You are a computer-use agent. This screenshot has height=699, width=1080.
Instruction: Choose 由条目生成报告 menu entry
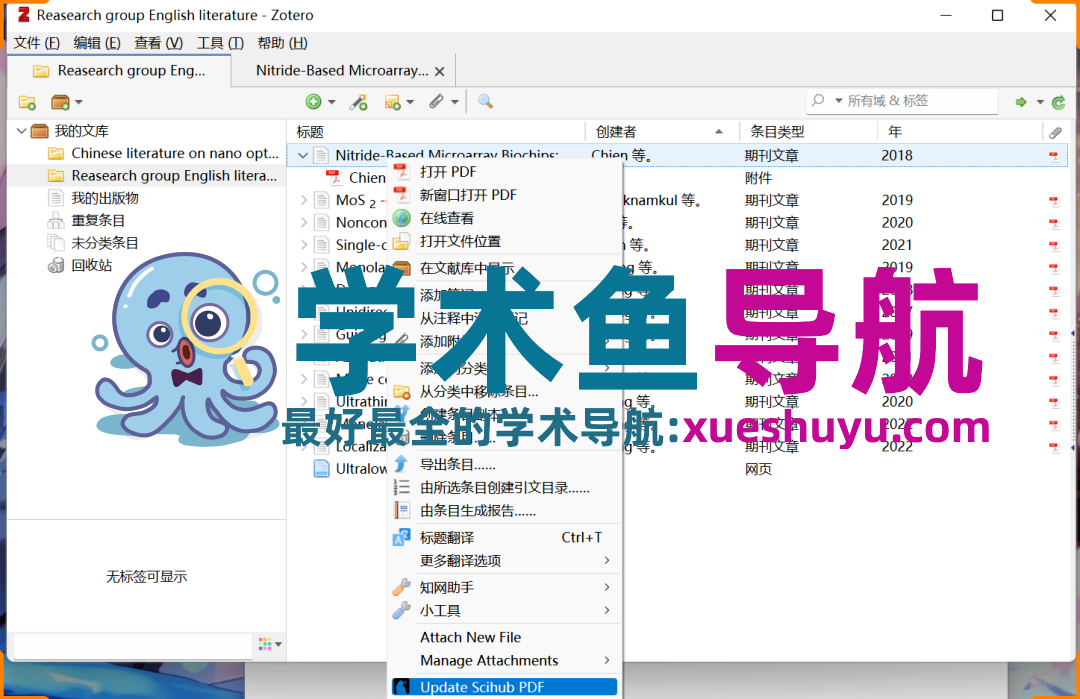click(505, 511)
